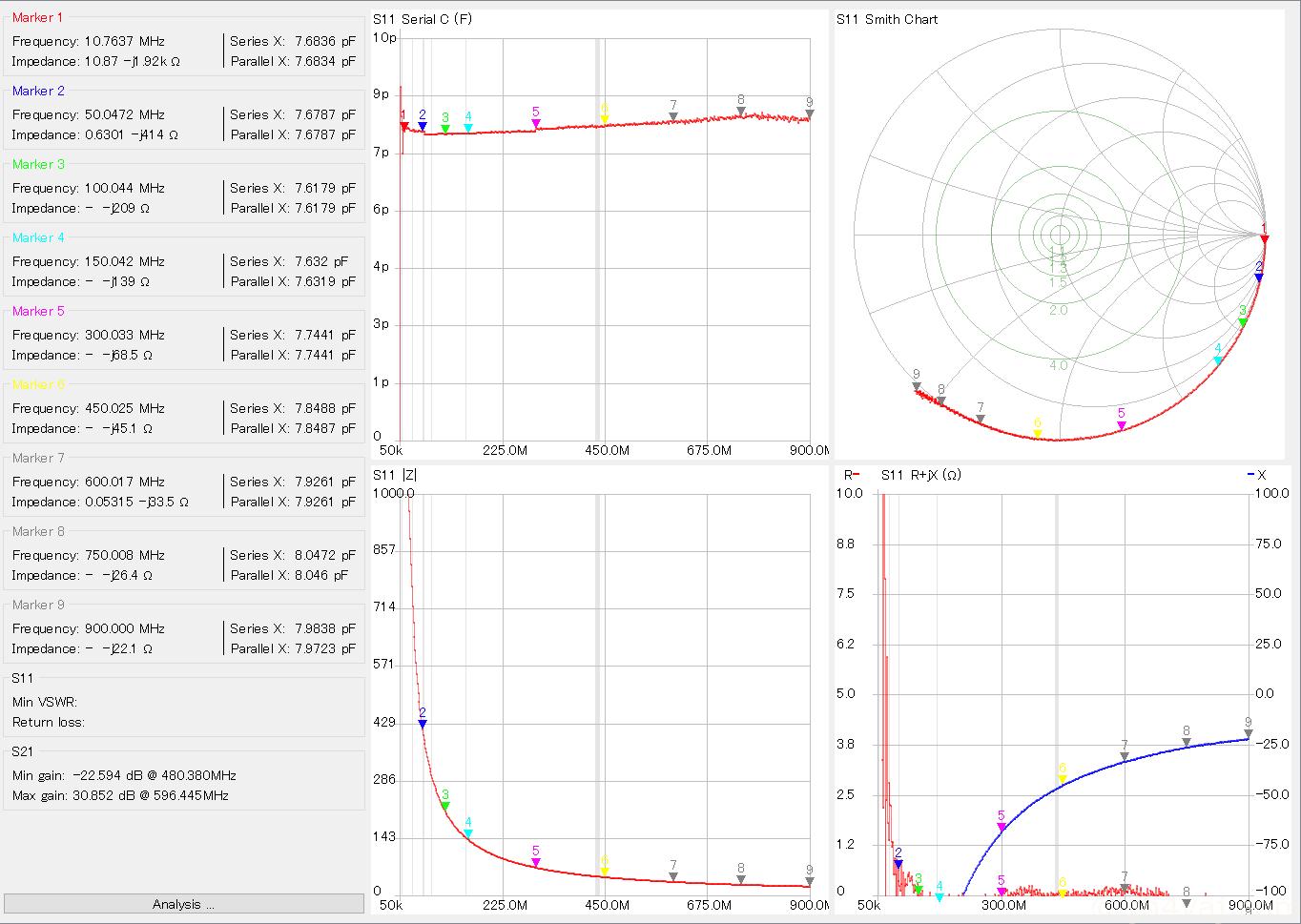Image resolution: width=1301 pixels, height=924 pixels.
Task: Click the S11 Serial C (F) chart title
Action: pos(423,19)
